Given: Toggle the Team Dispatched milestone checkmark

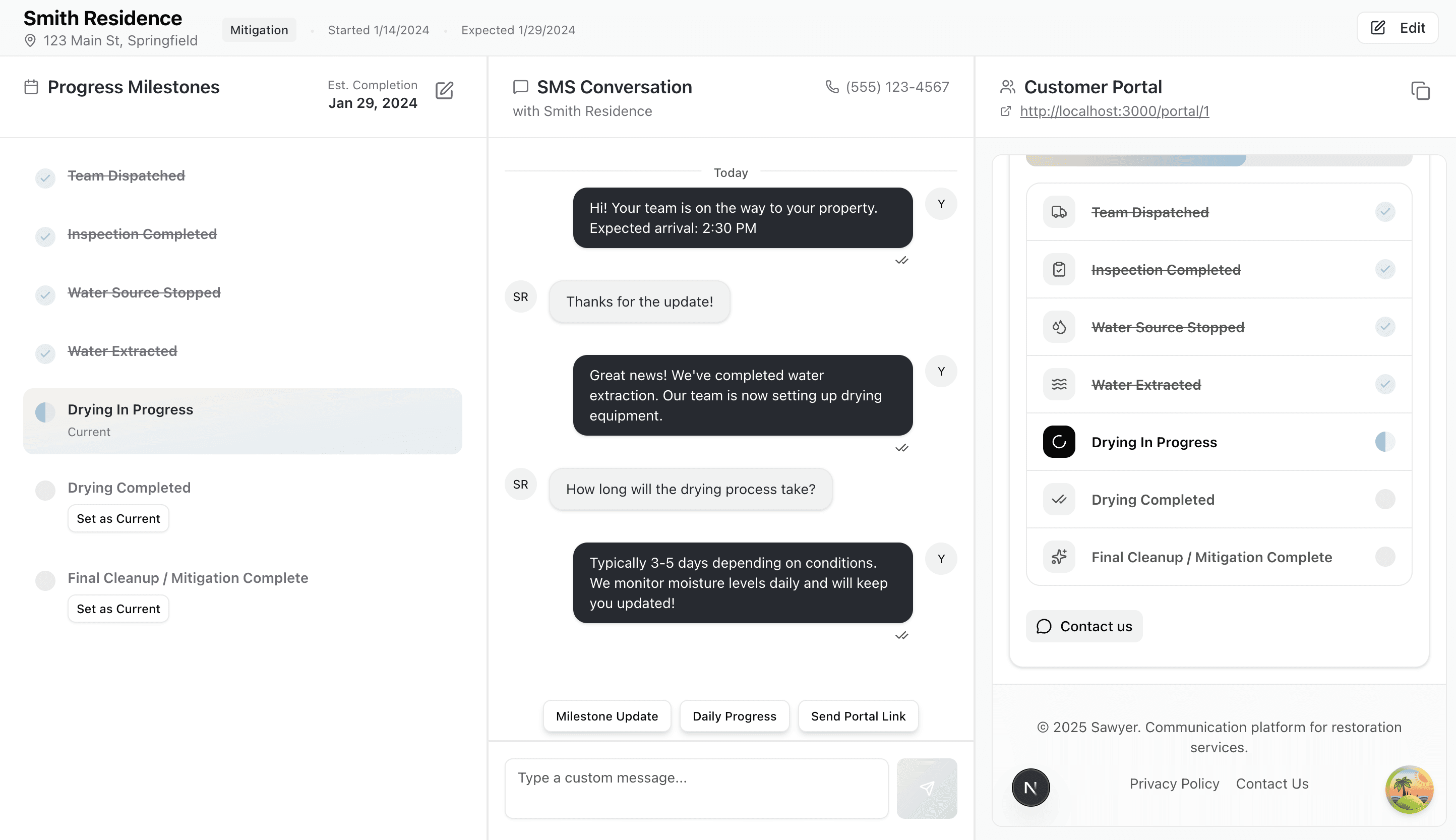Looking at the screenshot, I should [45, 177].
